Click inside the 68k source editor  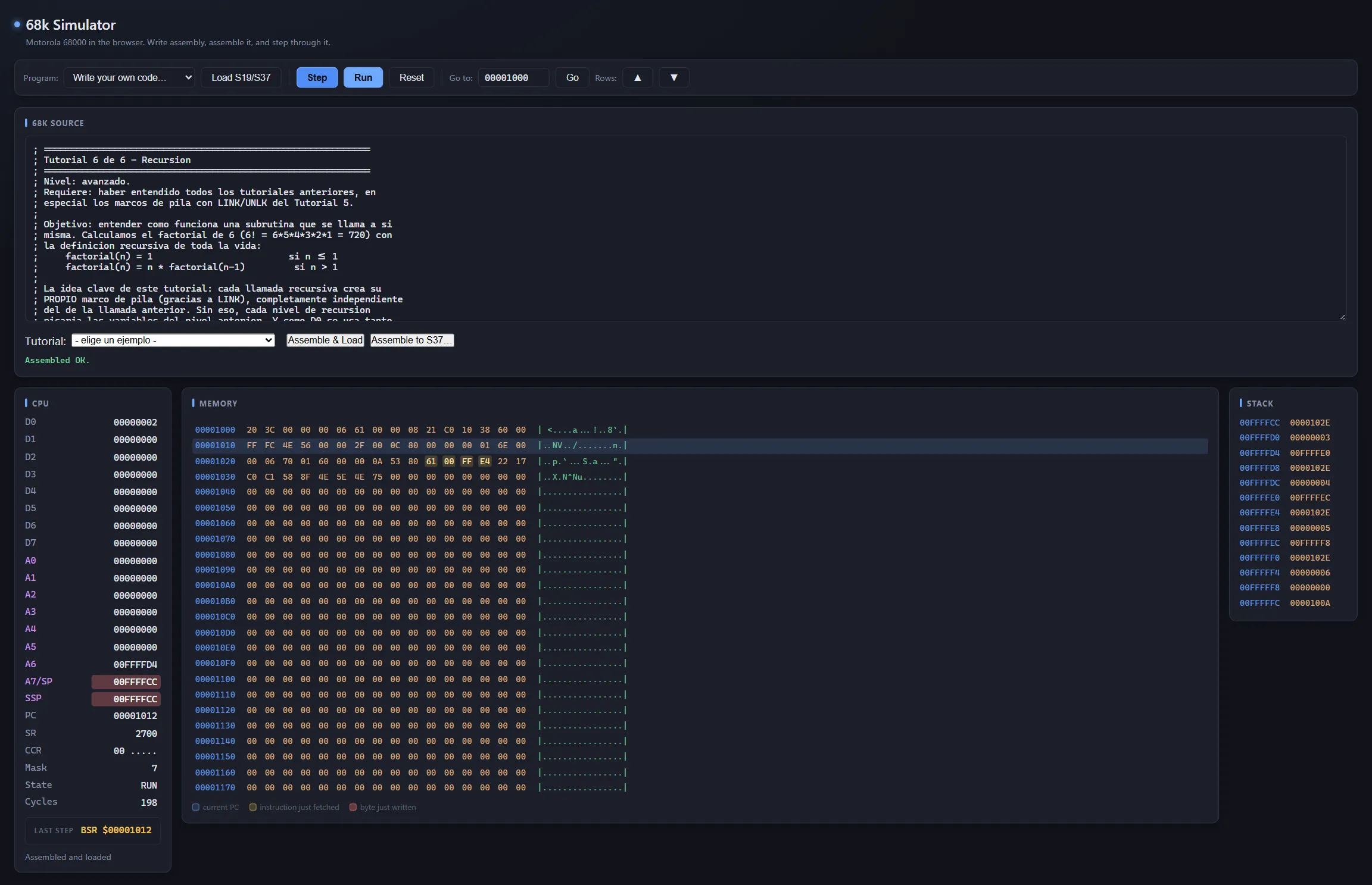[685, 229]
